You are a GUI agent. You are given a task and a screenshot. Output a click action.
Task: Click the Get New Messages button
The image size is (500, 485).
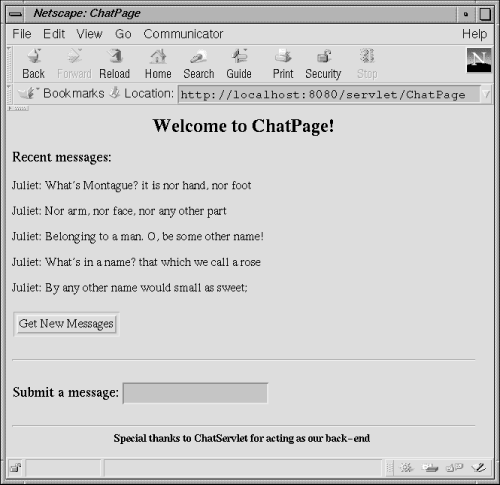click(x=66, y=324)
